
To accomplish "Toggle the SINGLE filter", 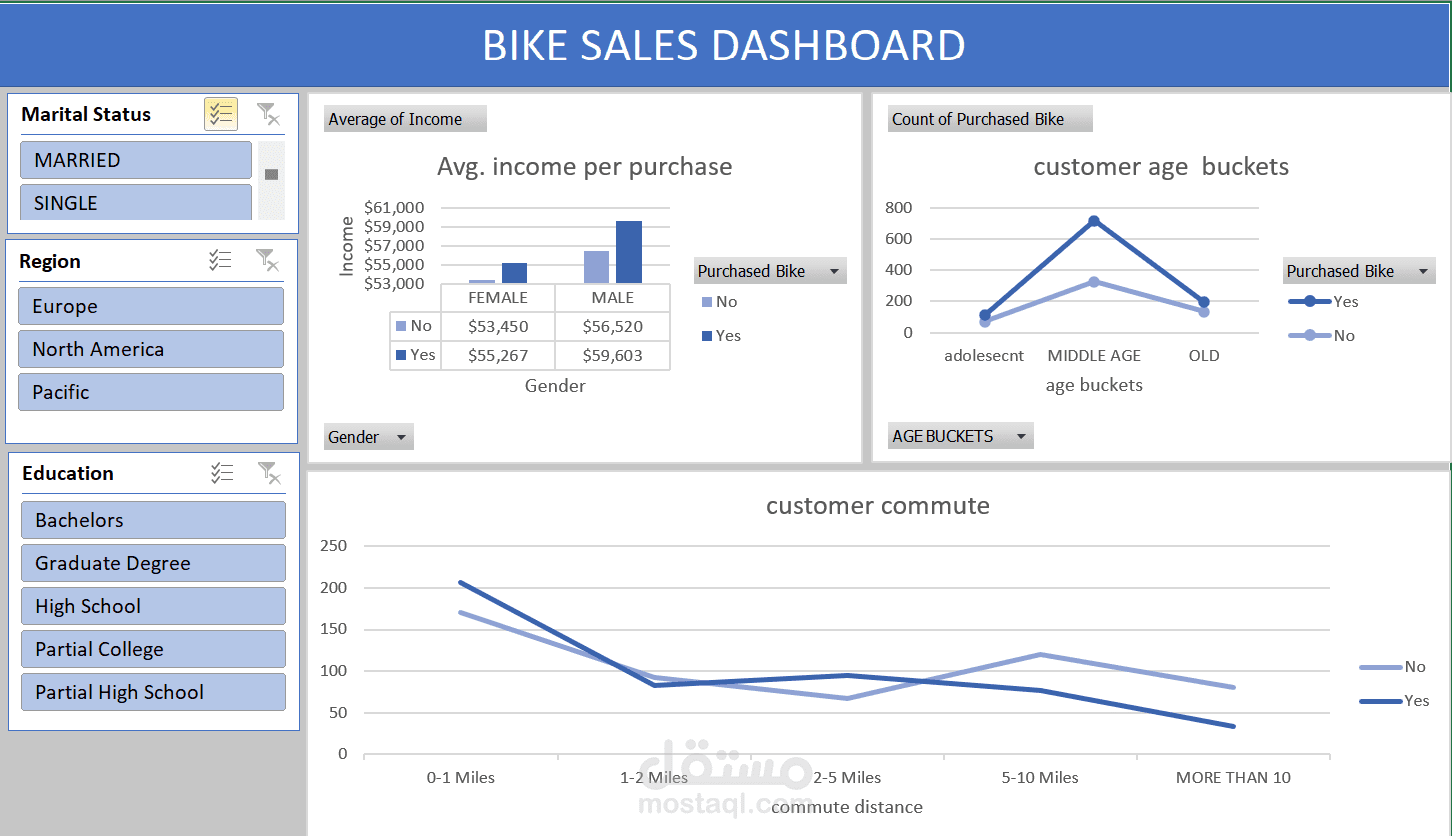I will pyautogui.click(x=135, y=202).
